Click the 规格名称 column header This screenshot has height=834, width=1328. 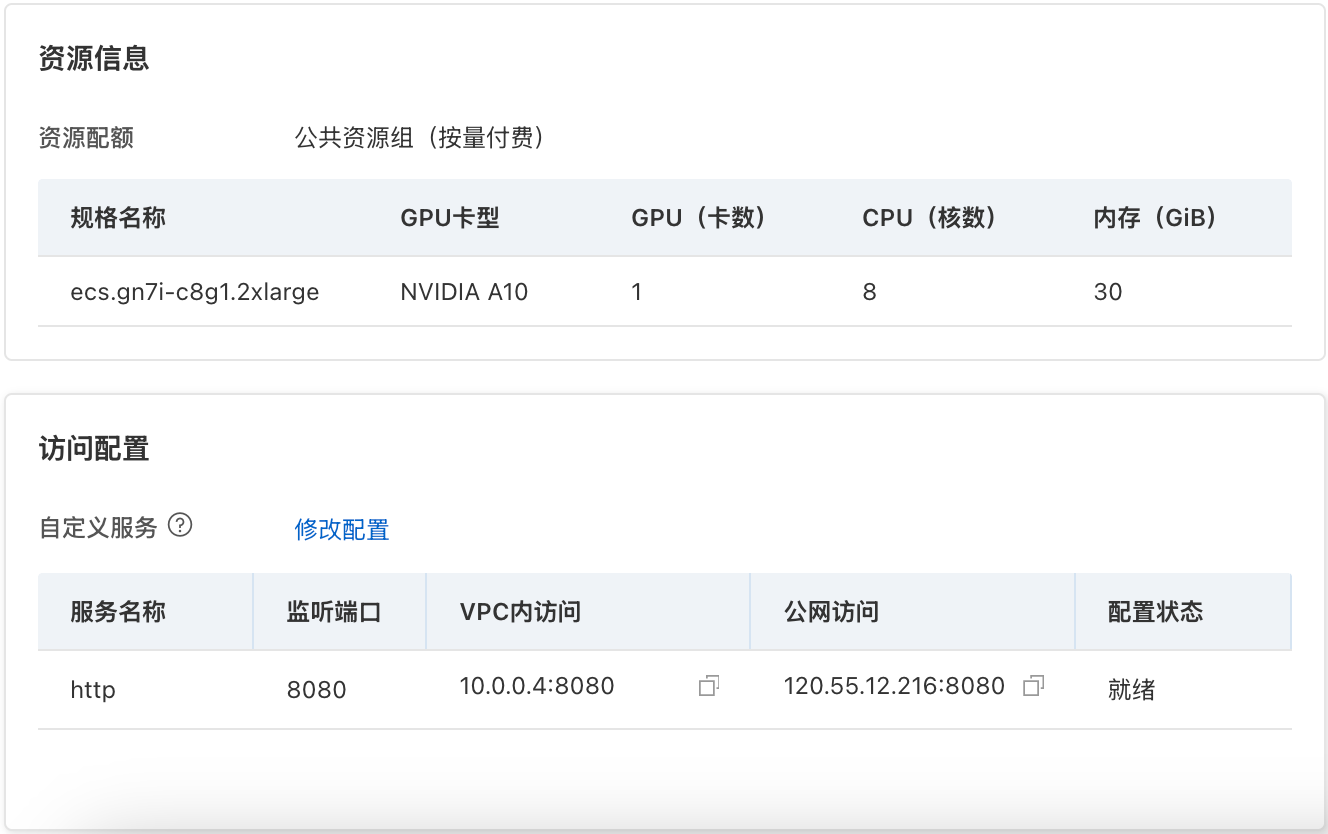click(118, 218)
